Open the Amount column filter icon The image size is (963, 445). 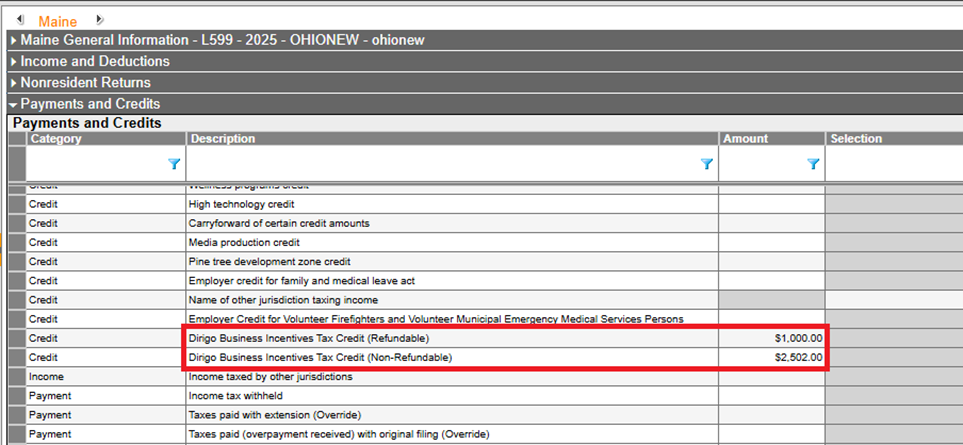coord(813,164)
